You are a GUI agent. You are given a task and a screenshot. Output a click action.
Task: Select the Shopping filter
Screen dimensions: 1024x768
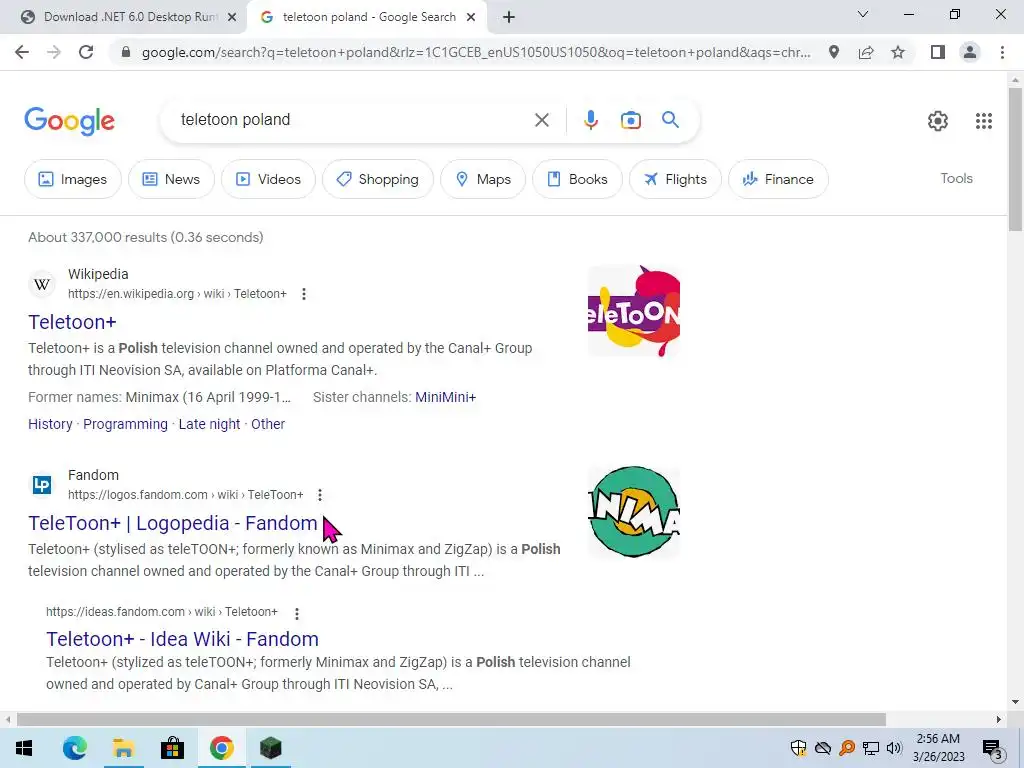click(377, 179)
